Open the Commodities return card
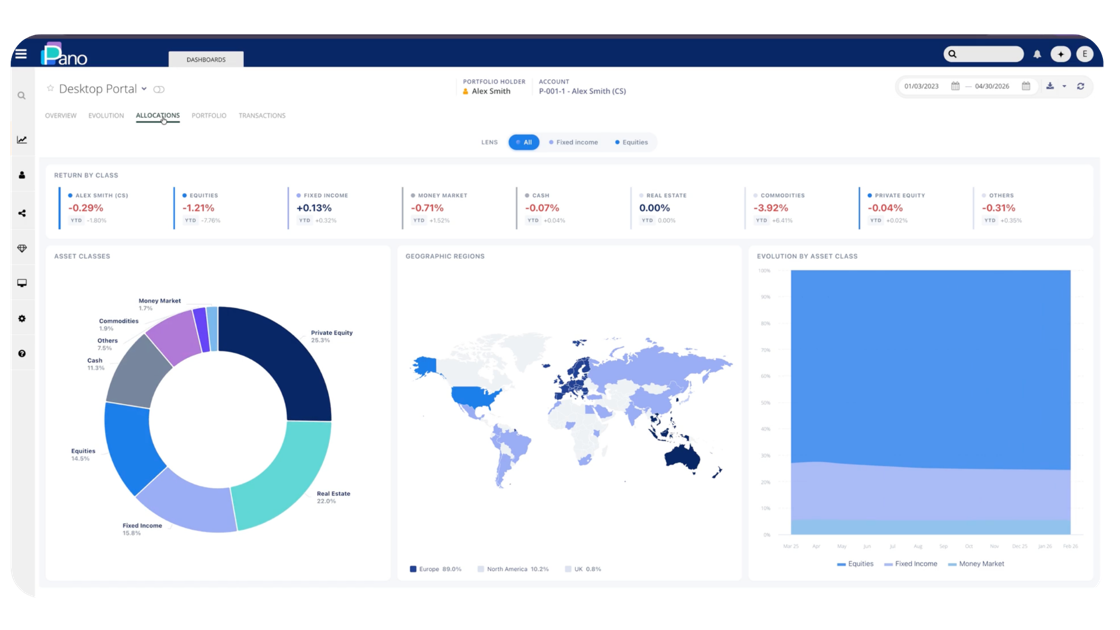This screenshot has width=1120, height=630. click(x=800, y=208)
